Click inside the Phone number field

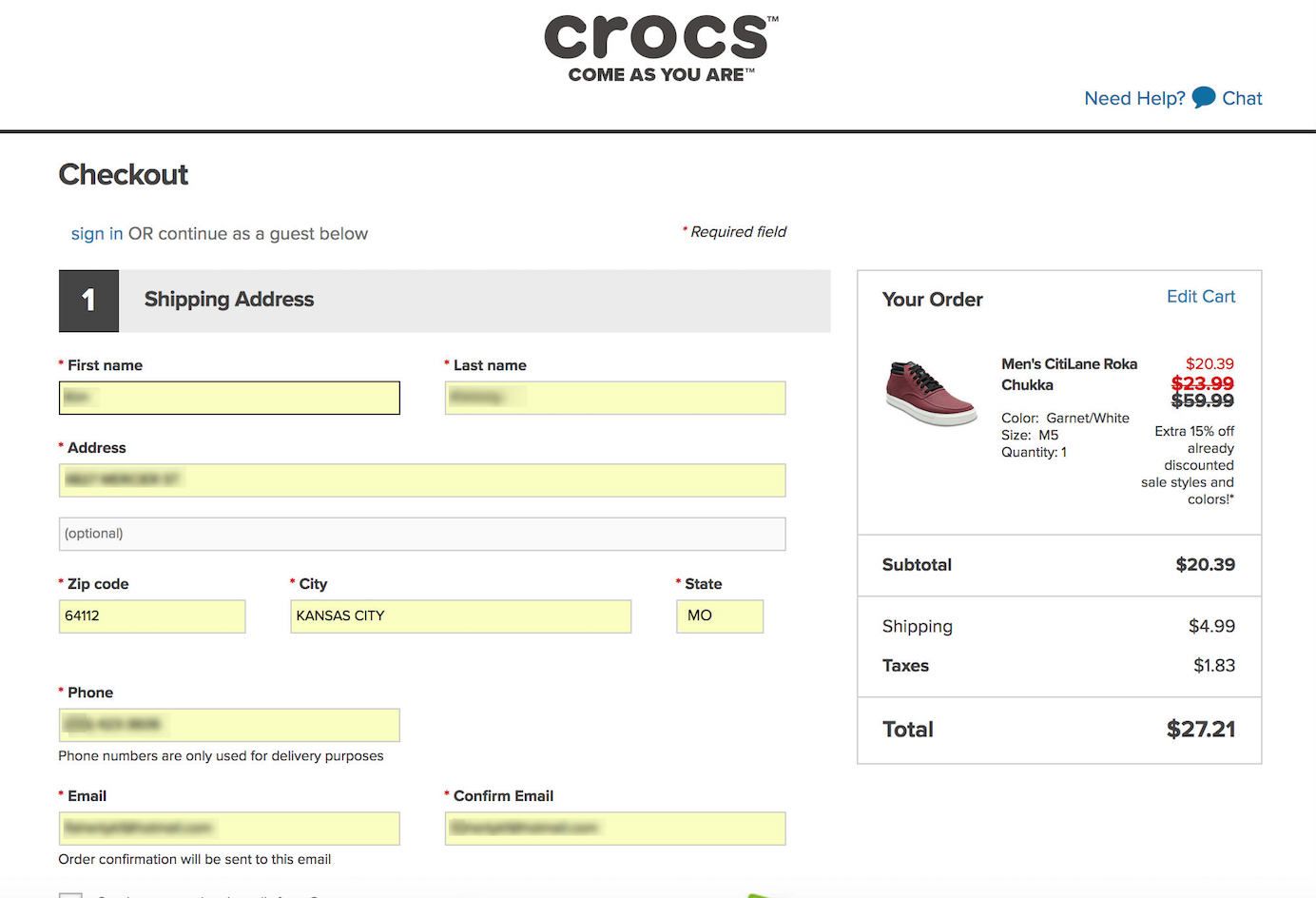point(228,725)
